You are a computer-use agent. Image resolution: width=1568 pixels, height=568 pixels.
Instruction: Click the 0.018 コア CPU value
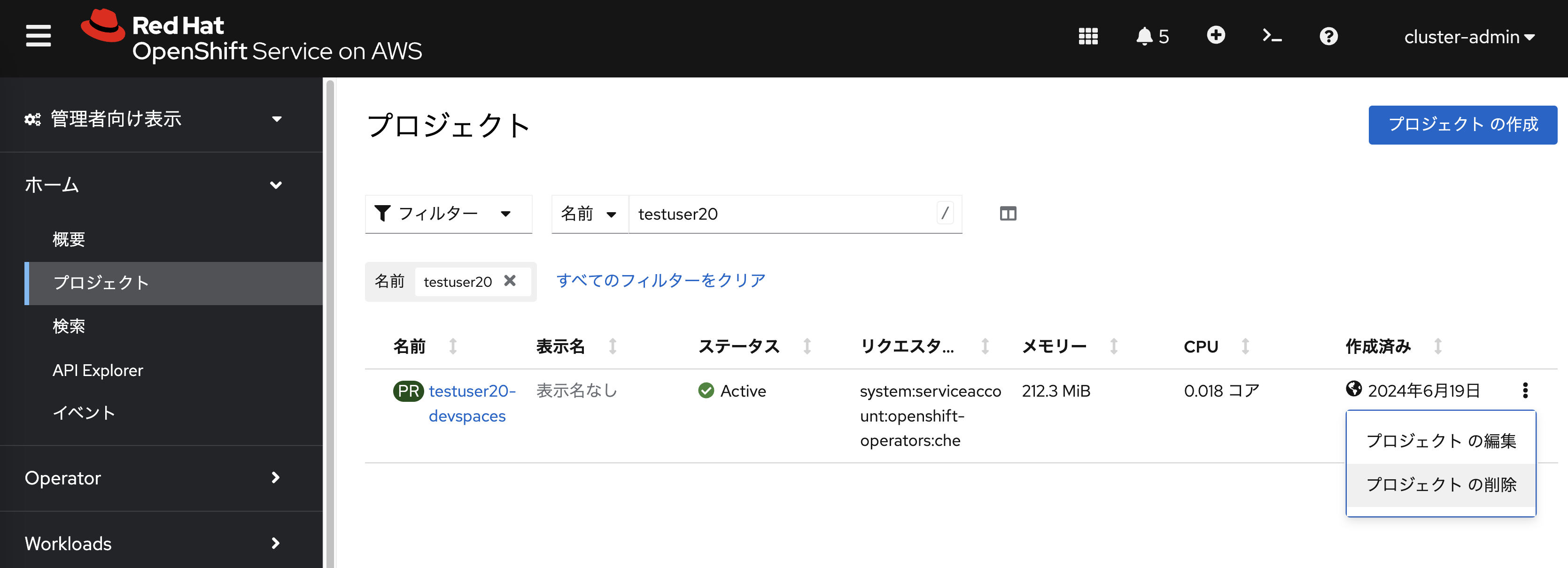click(1222, 391)
